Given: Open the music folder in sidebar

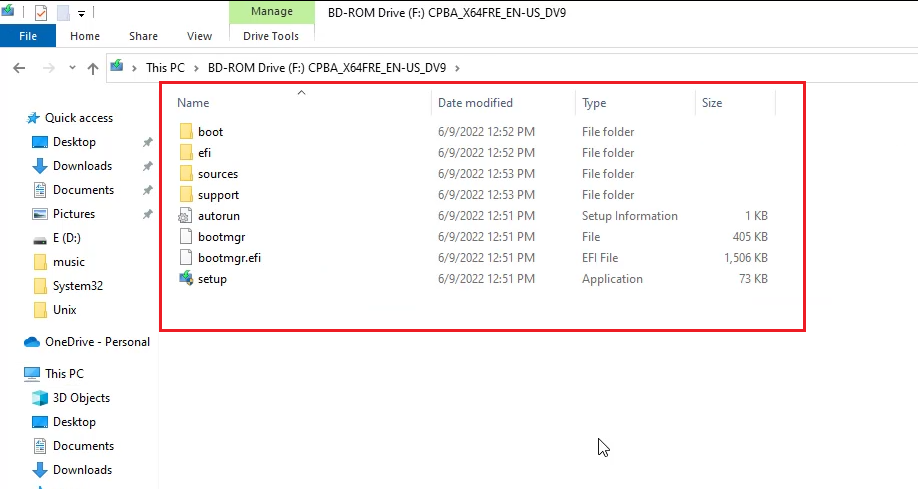Looking at the screenshot, I should (68, 262).
